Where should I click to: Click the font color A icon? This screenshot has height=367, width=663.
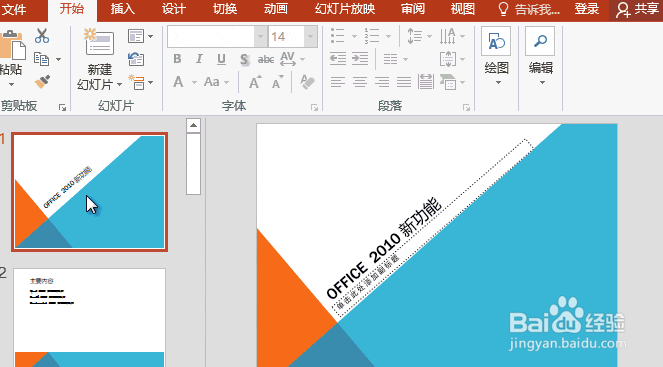click(178, 82)
